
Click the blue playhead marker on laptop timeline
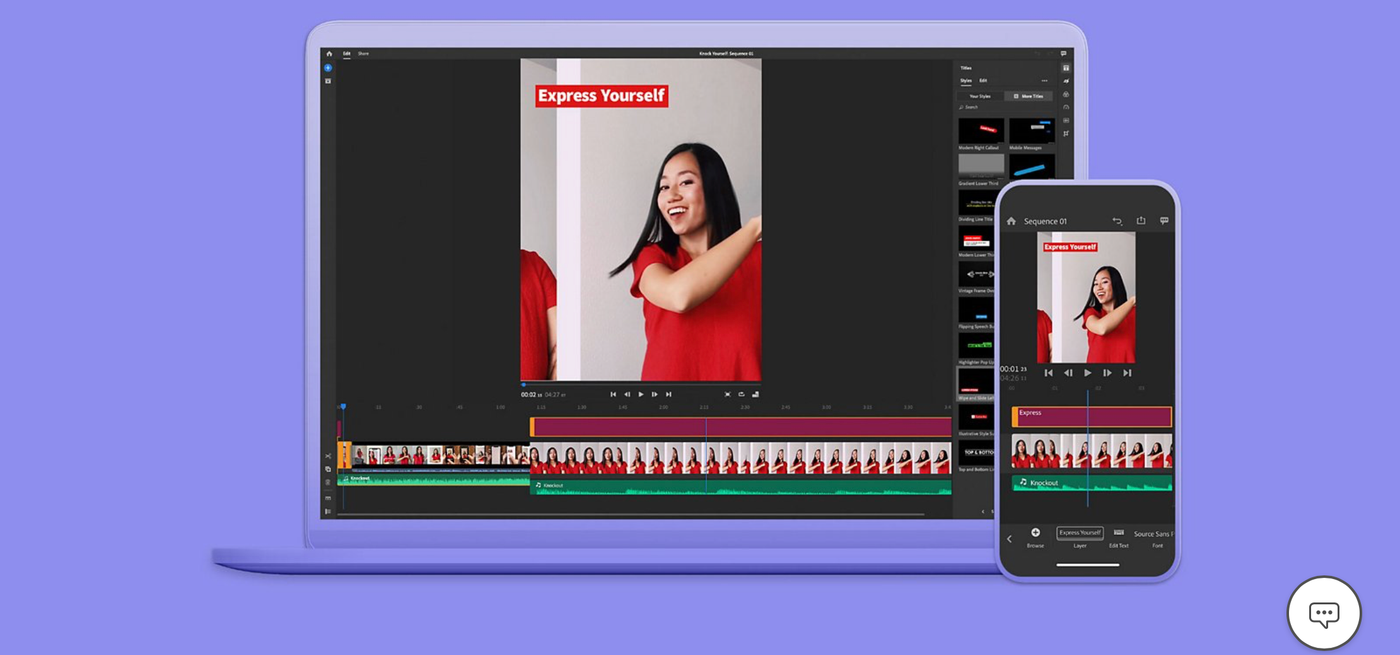tap(343, 406)
